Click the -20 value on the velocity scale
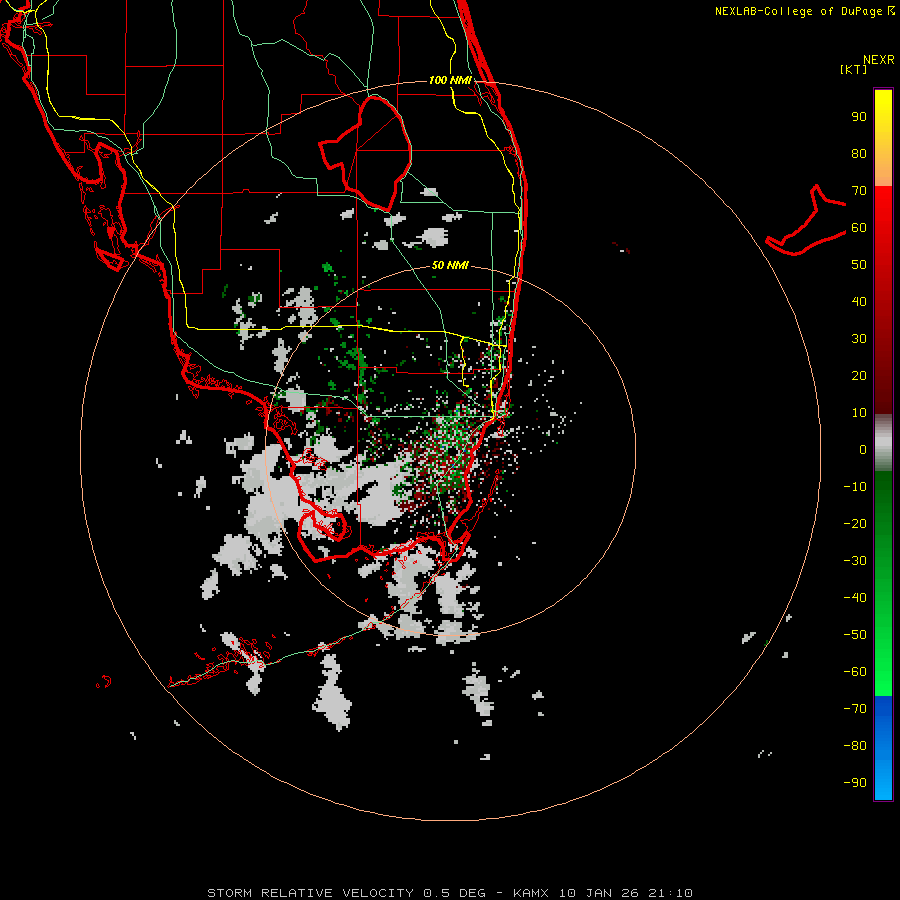The width and height of the screenshot is (900, 900). pos(855,523)
